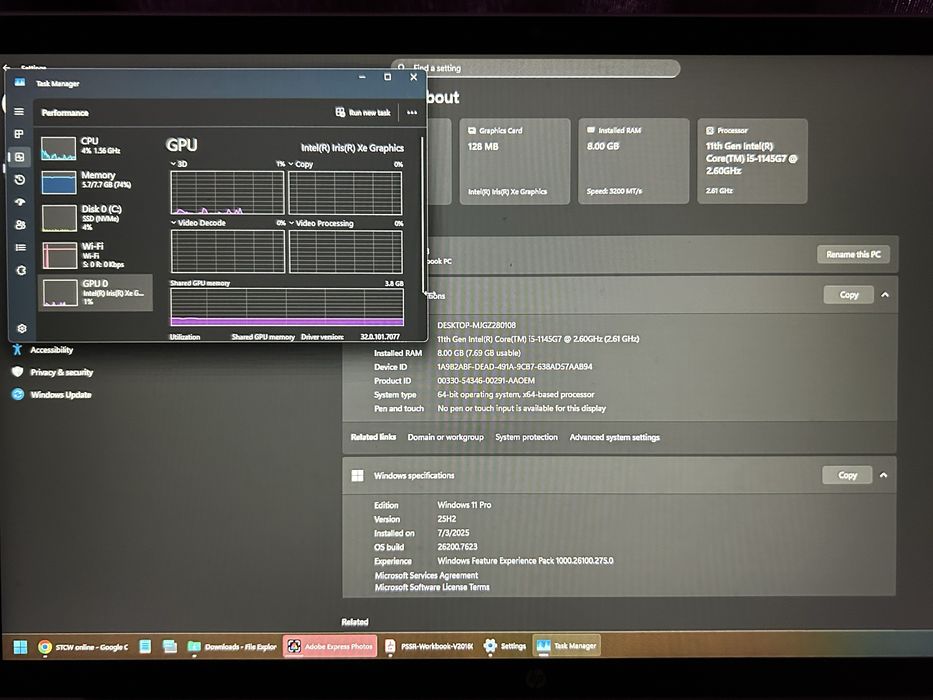Open Task Manager settings gear icon

[x=22, y=328]
